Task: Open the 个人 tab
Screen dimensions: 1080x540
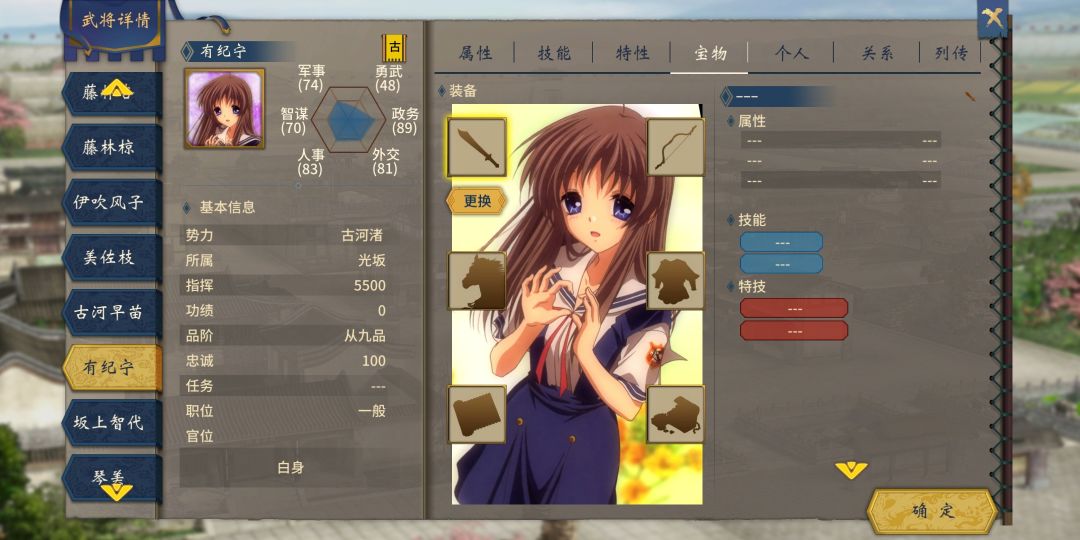Action: [791, 54]
